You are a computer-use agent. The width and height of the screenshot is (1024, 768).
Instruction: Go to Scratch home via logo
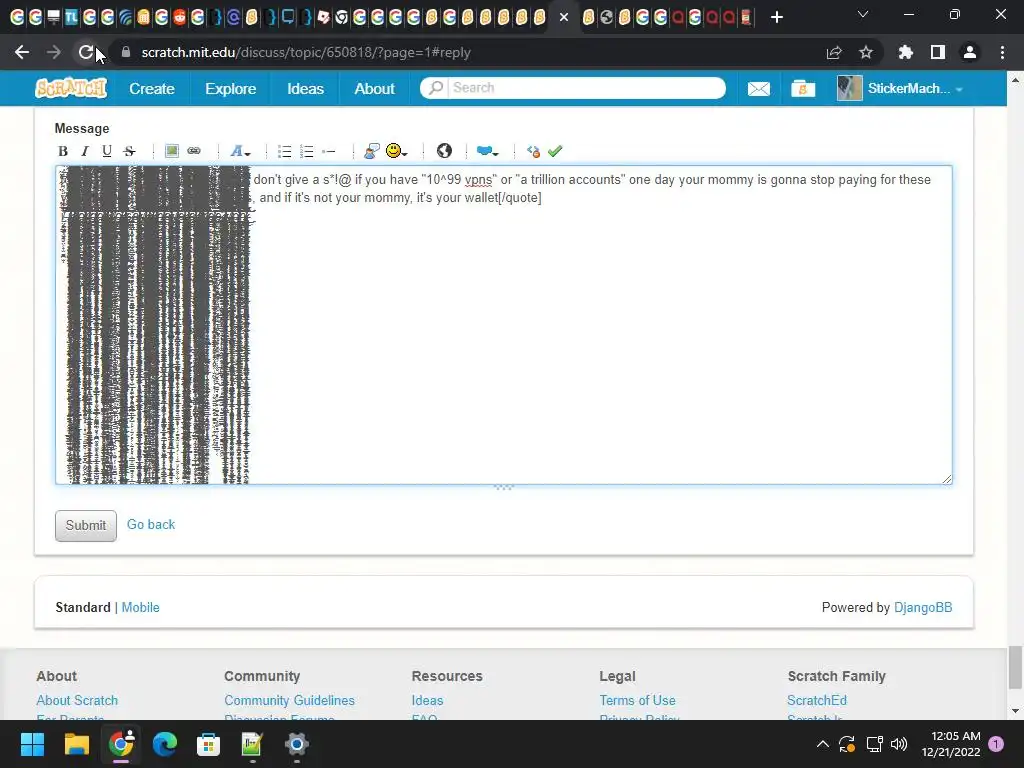pos(71,88)
